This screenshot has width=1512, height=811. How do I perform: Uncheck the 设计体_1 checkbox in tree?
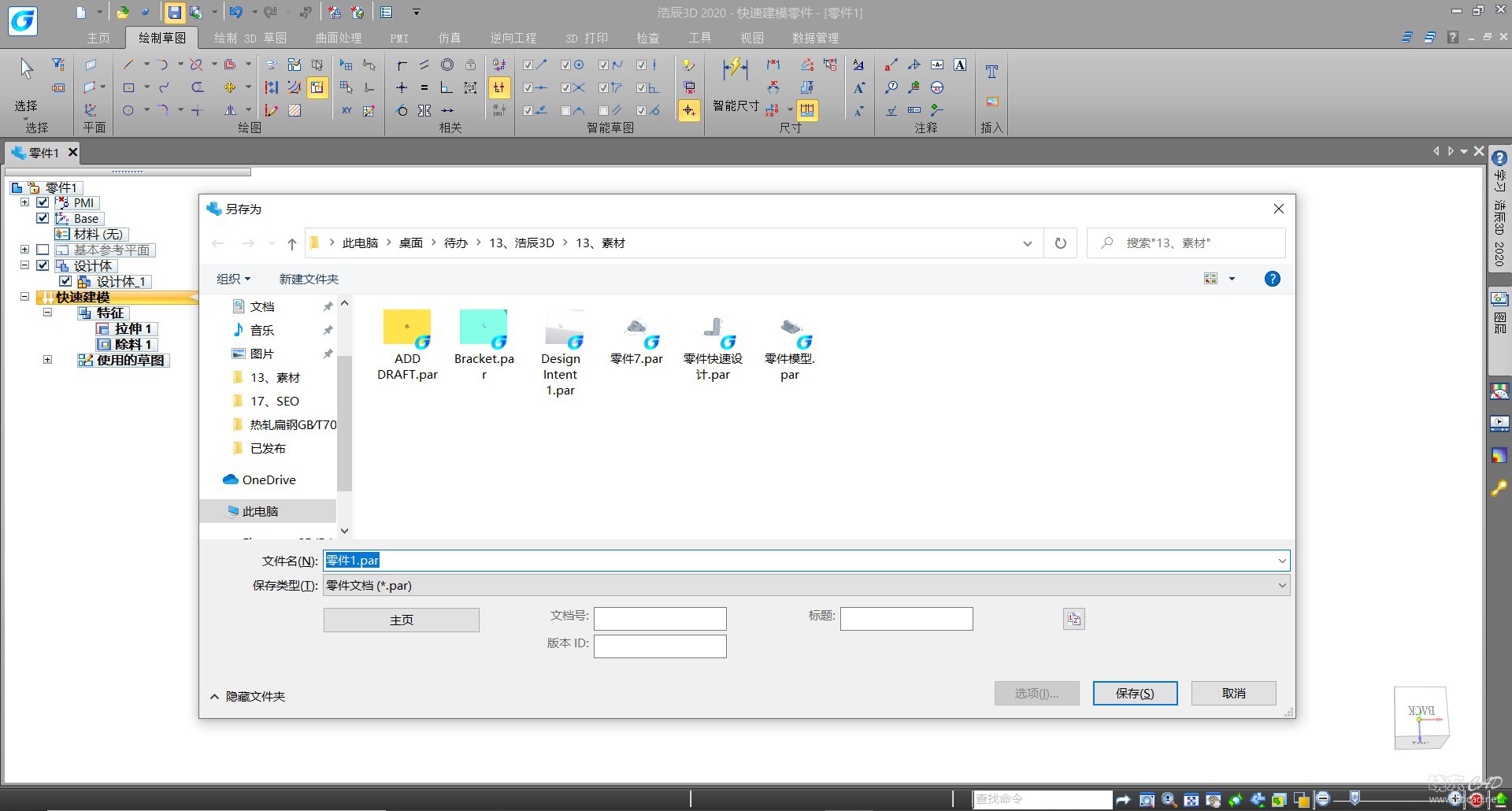(65, 281)
